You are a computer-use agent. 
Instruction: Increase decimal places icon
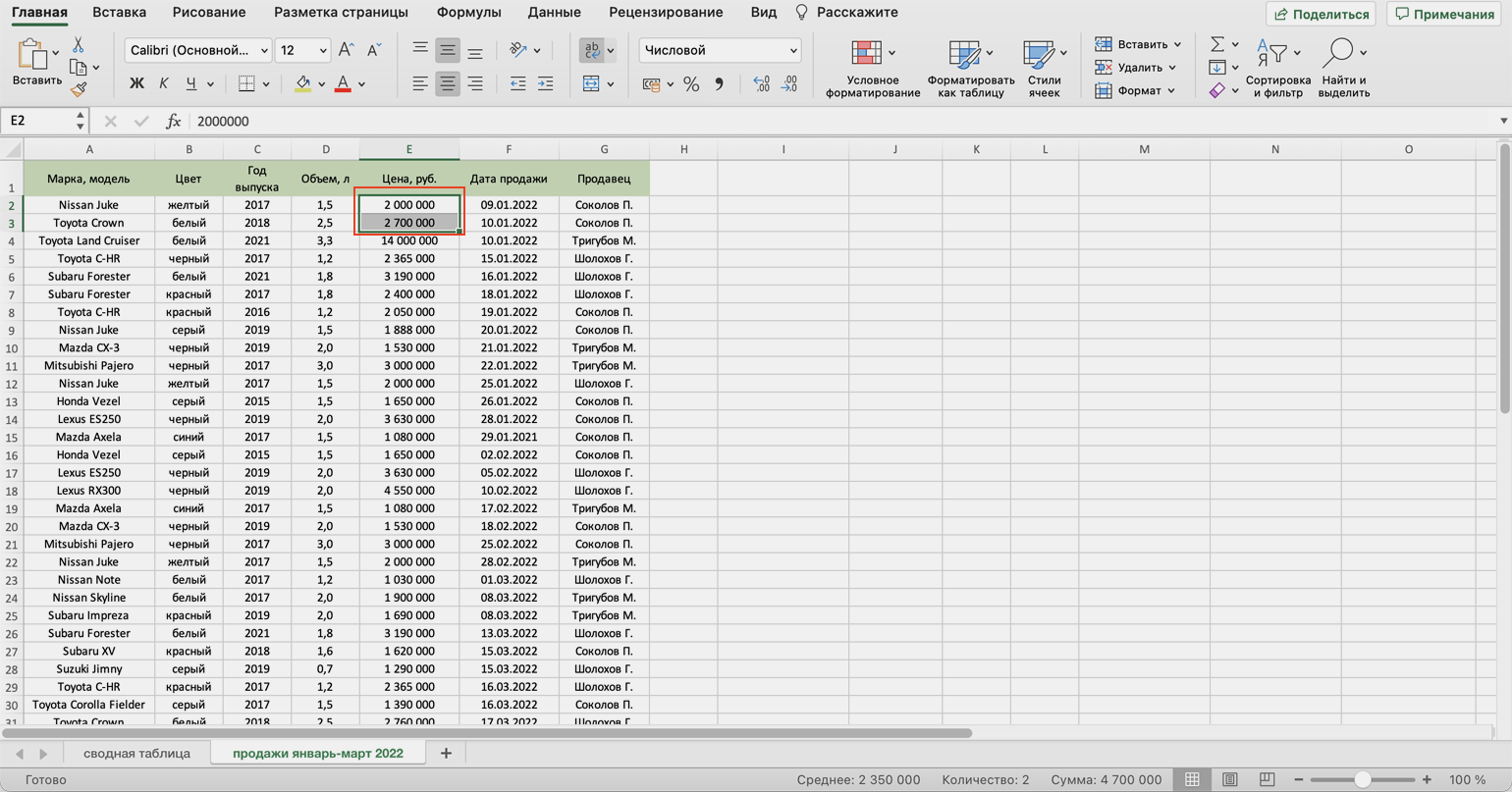761,84
